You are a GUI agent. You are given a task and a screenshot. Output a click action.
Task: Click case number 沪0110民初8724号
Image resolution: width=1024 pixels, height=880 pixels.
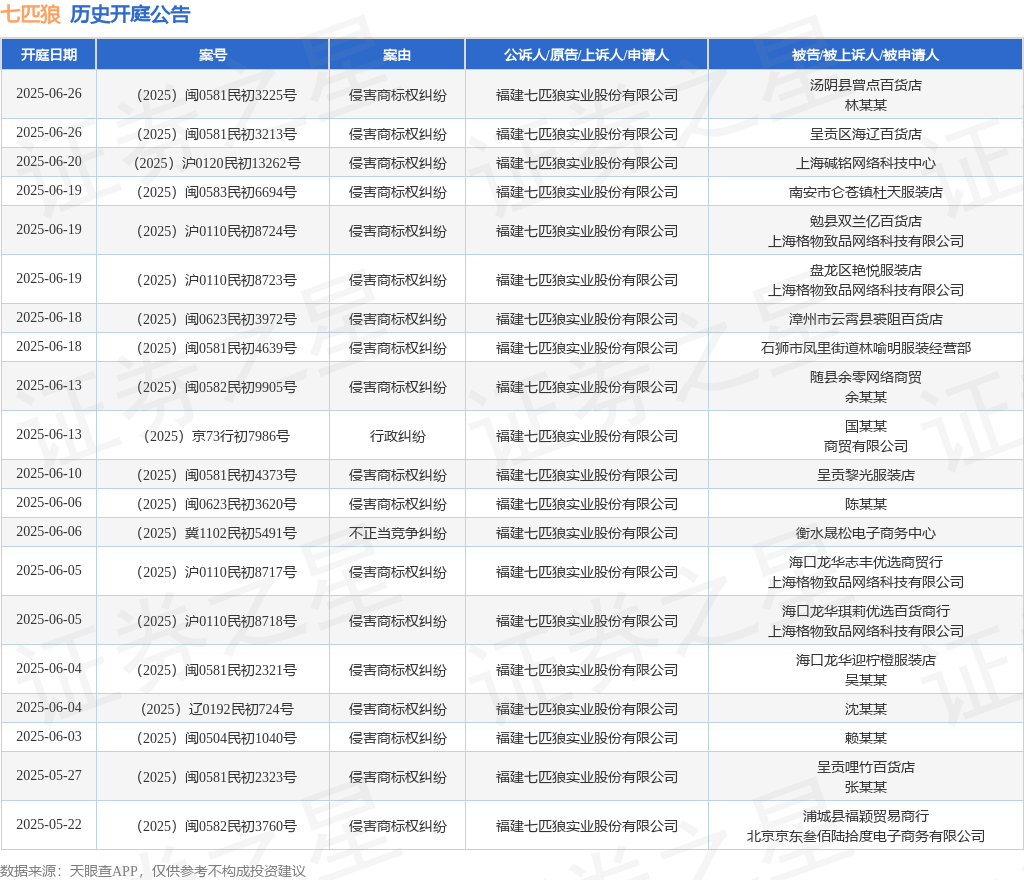coord(217,231)
